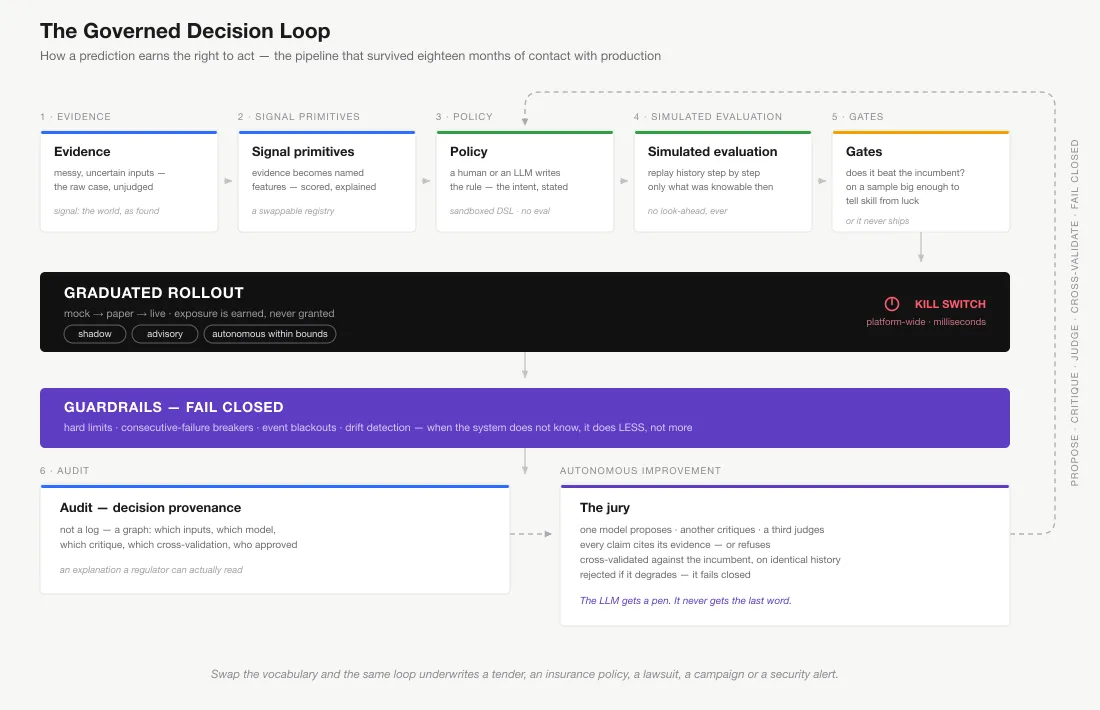This screenshot has width=1100, height=710.
Task: Click 'The LLM gets a pen' tagline
Action: coord(685,601)
